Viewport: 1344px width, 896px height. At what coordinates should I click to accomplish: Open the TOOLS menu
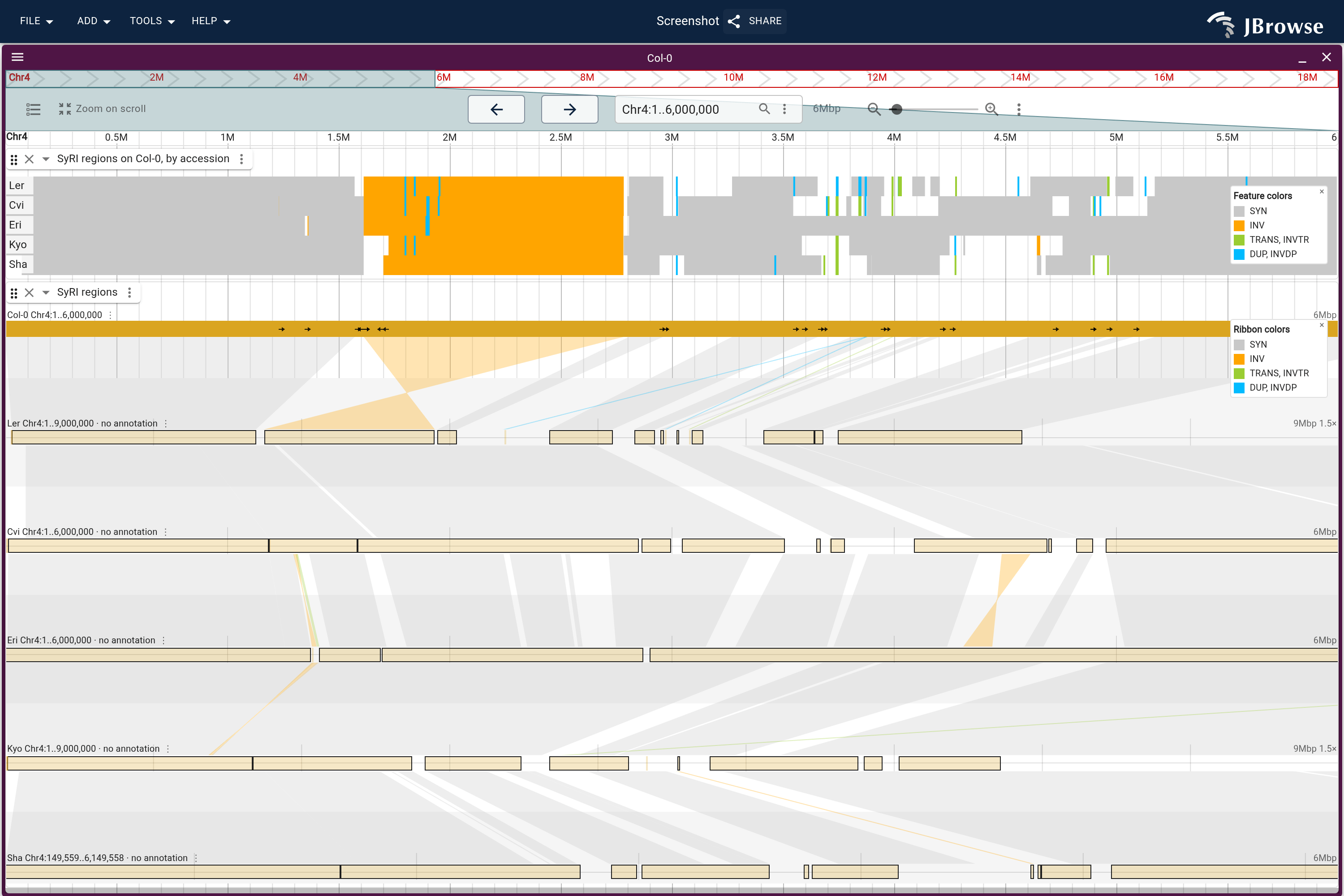[x=152, y=21]
